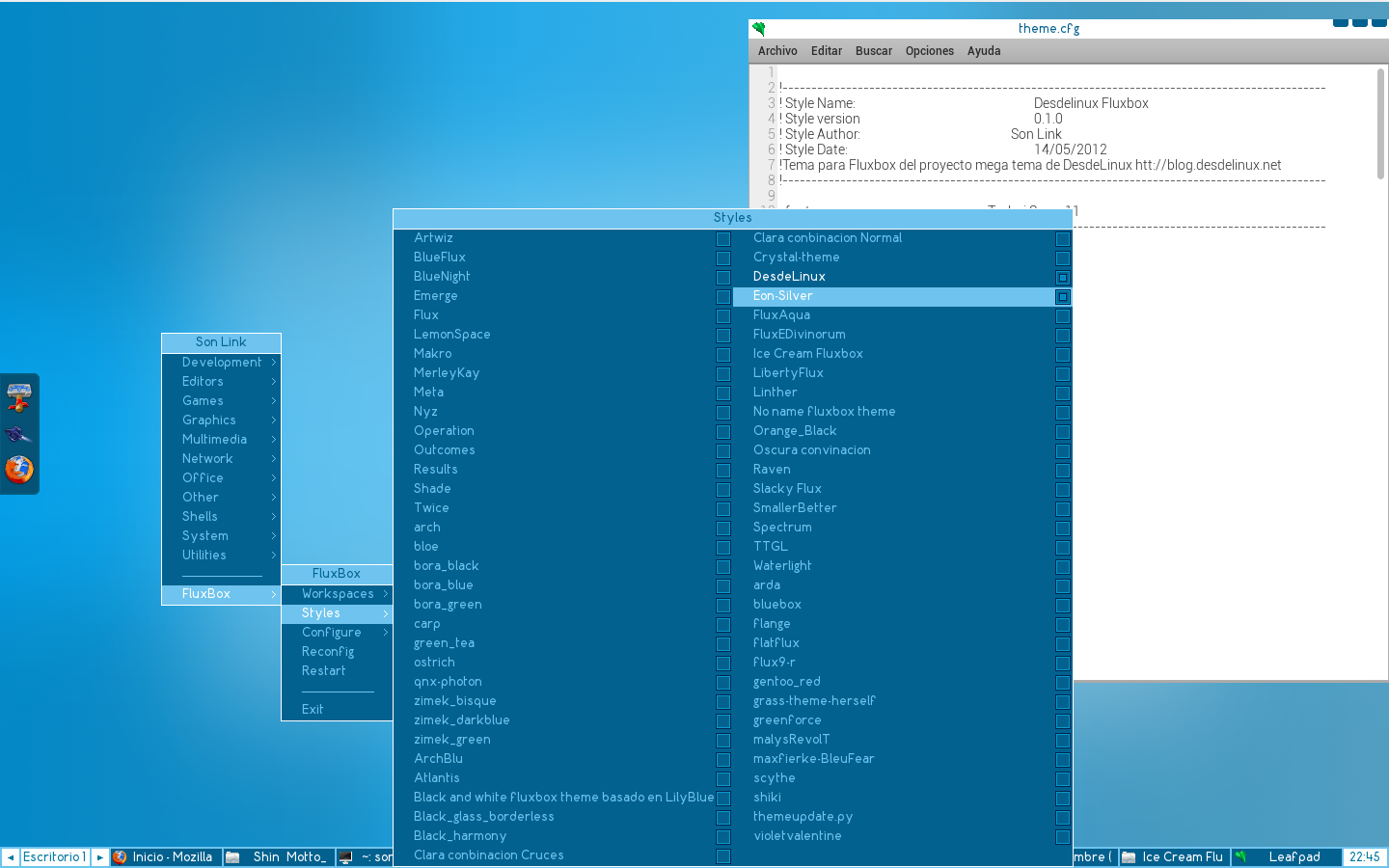Open the Shells menu entry
1389x868 pixels.
click(221, 517)
